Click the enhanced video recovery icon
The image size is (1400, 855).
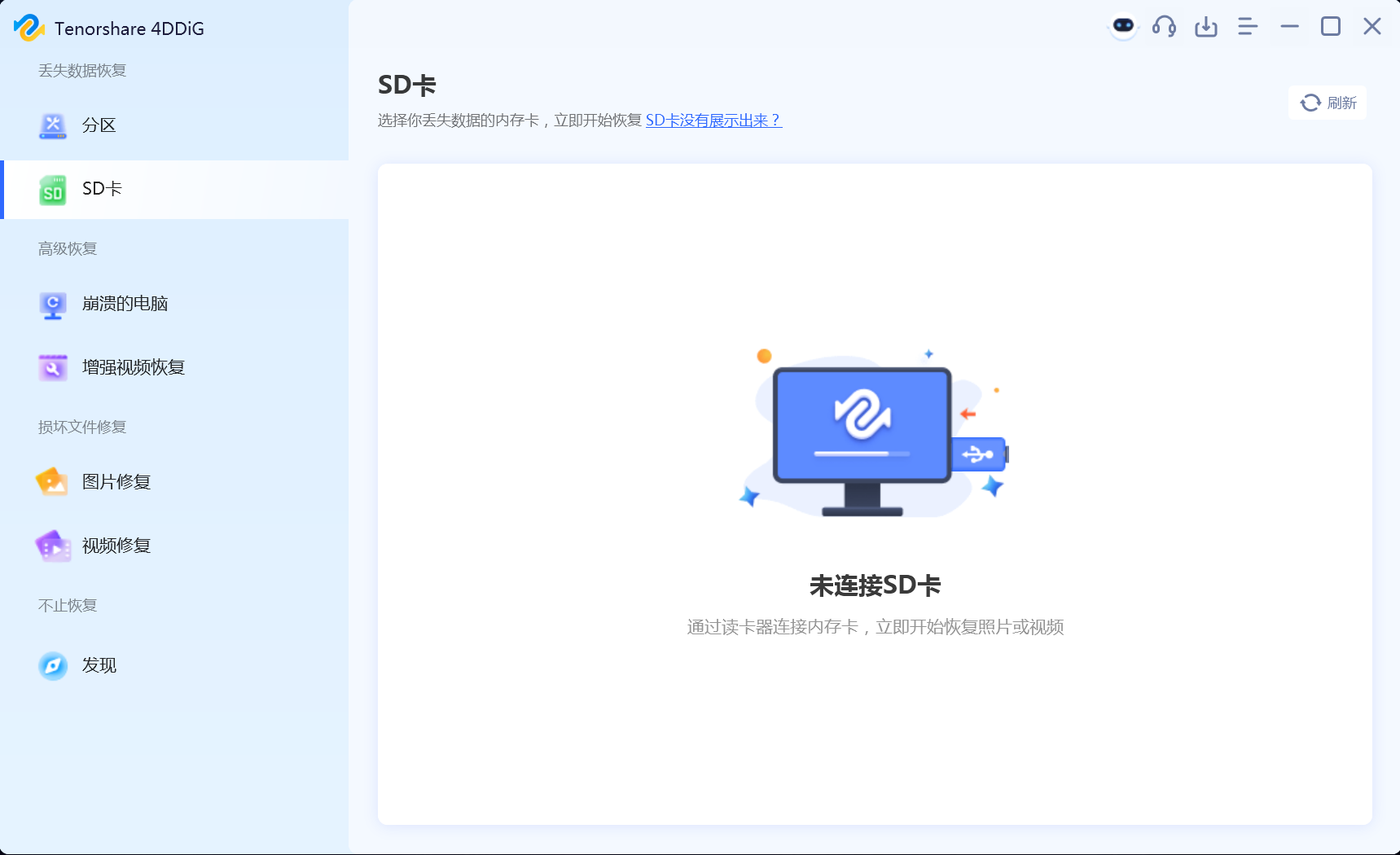pos(53,368)
